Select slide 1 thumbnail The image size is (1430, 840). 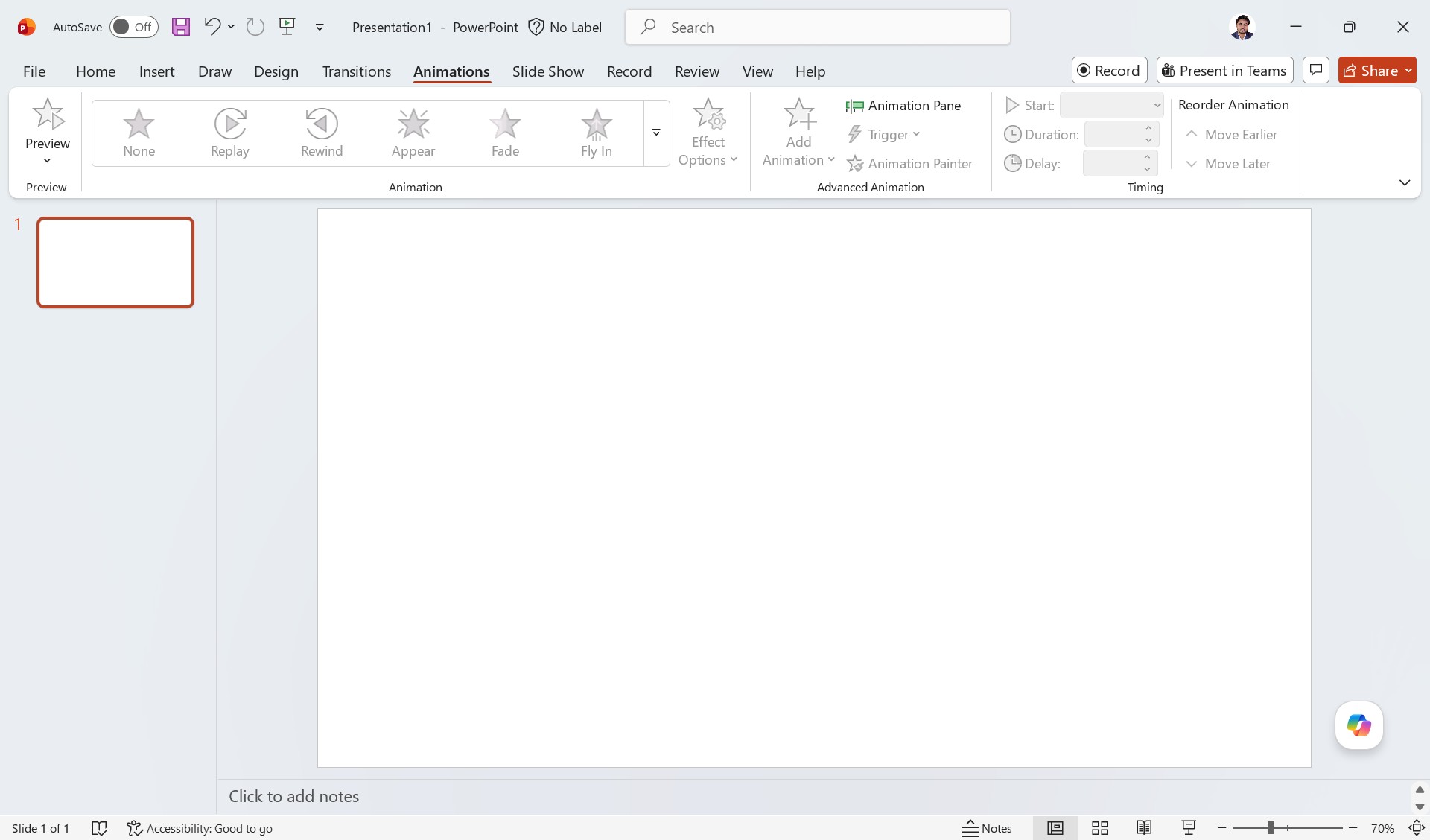[115, 262]
